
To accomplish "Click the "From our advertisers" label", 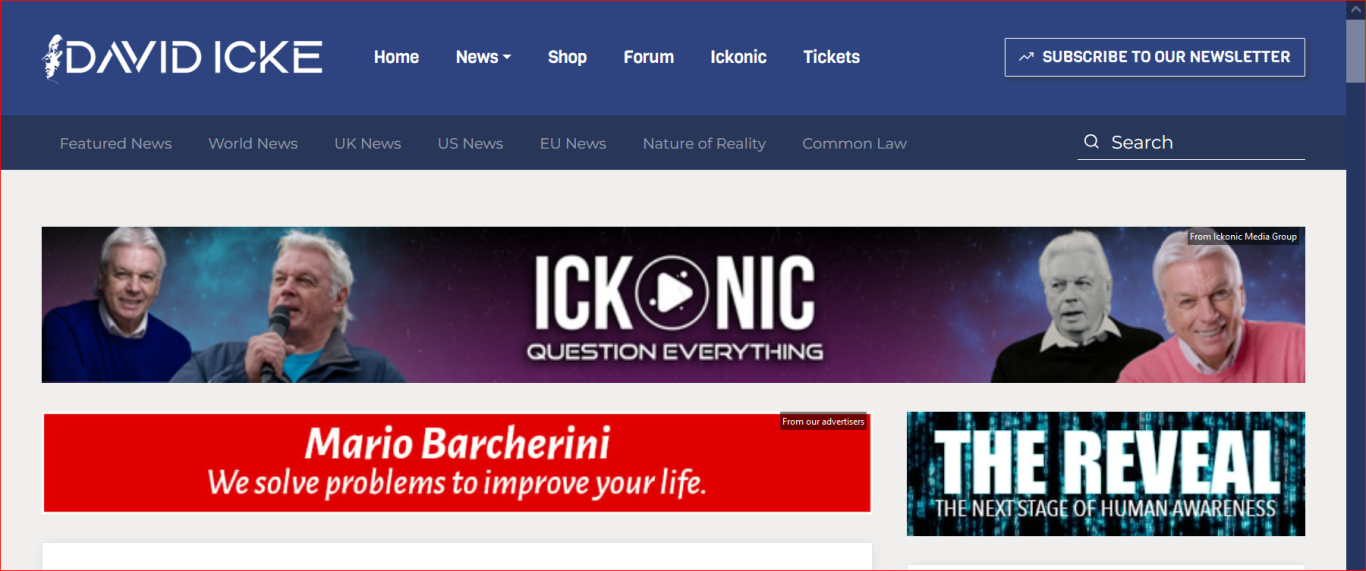I will 823,422.
